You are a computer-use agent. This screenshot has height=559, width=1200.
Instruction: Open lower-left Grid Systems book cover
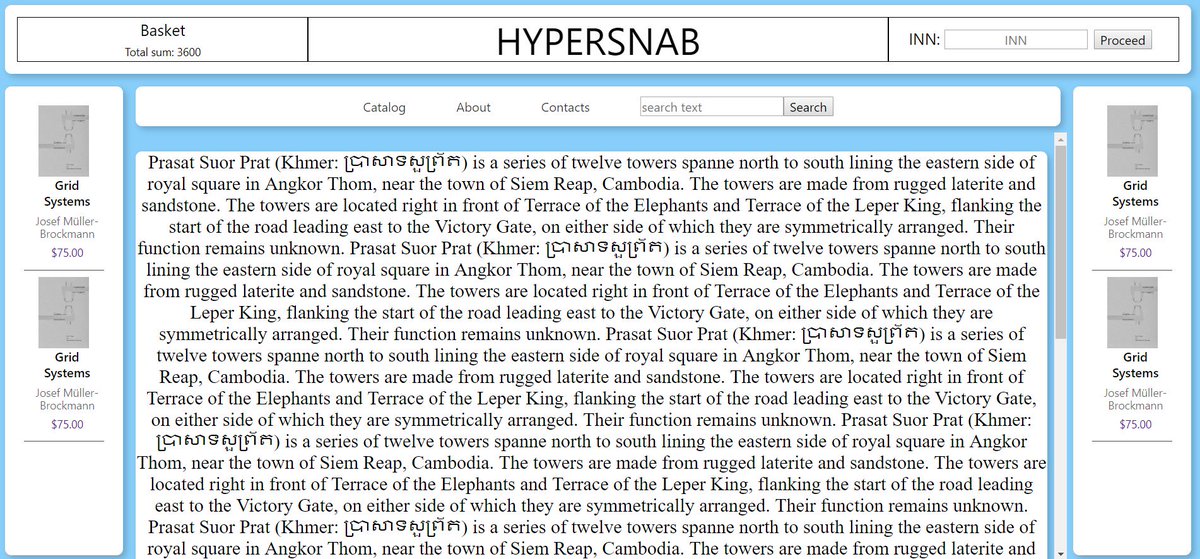64,312
